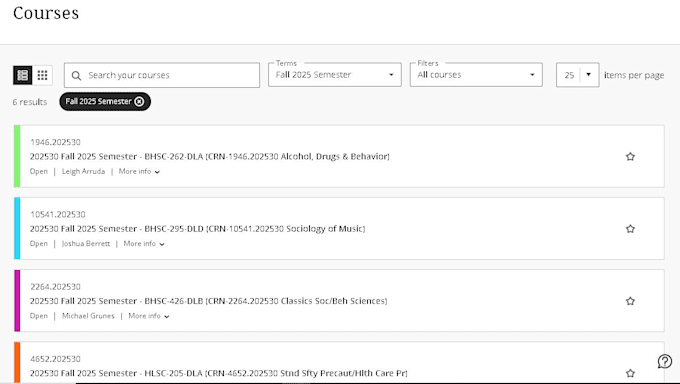Image resolution: width=680 pixels, height=384 pixels.
Task: Favorite the Classics Soc/Beh Sciences course
Action: pos(630,301)
